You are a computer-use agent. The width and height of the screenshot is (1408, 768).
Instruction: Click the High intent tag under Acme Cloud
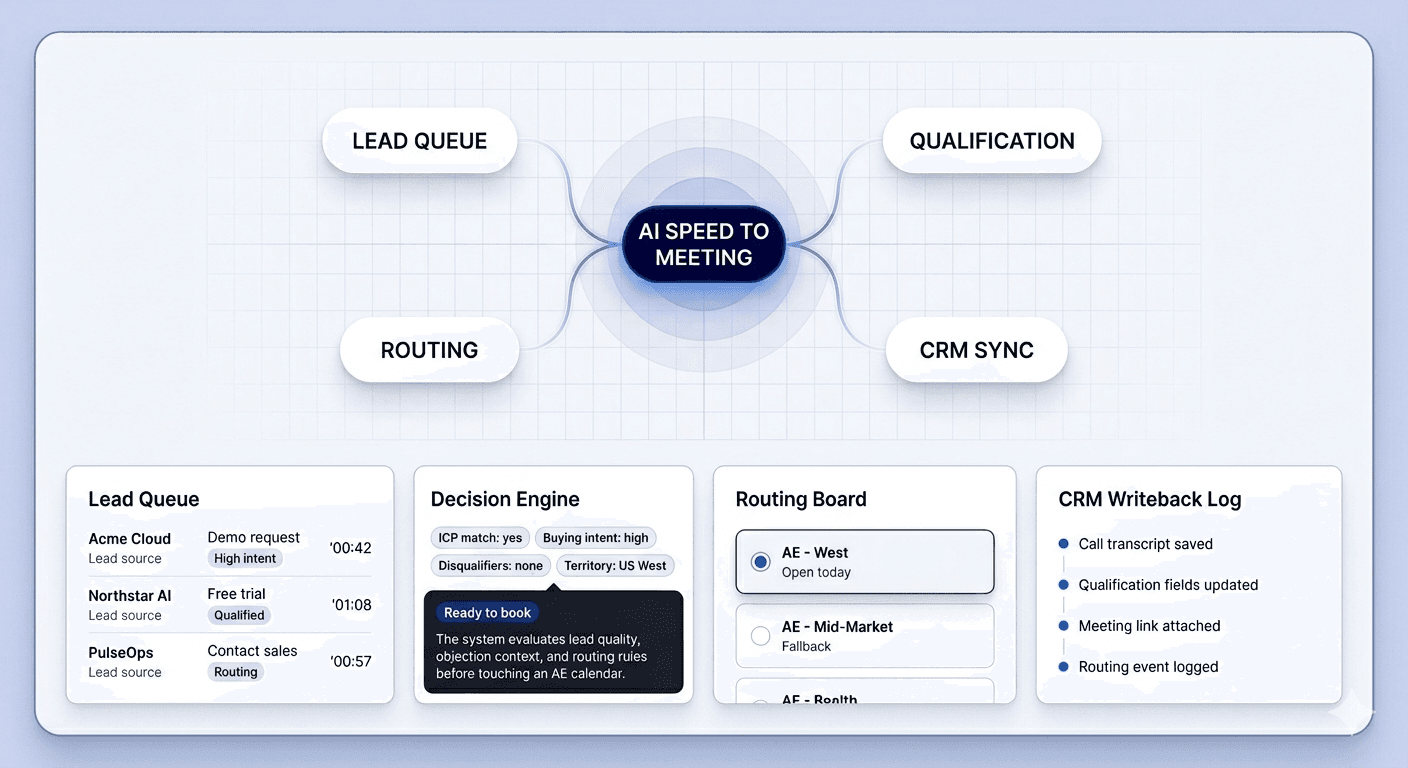tap(244, 558)
